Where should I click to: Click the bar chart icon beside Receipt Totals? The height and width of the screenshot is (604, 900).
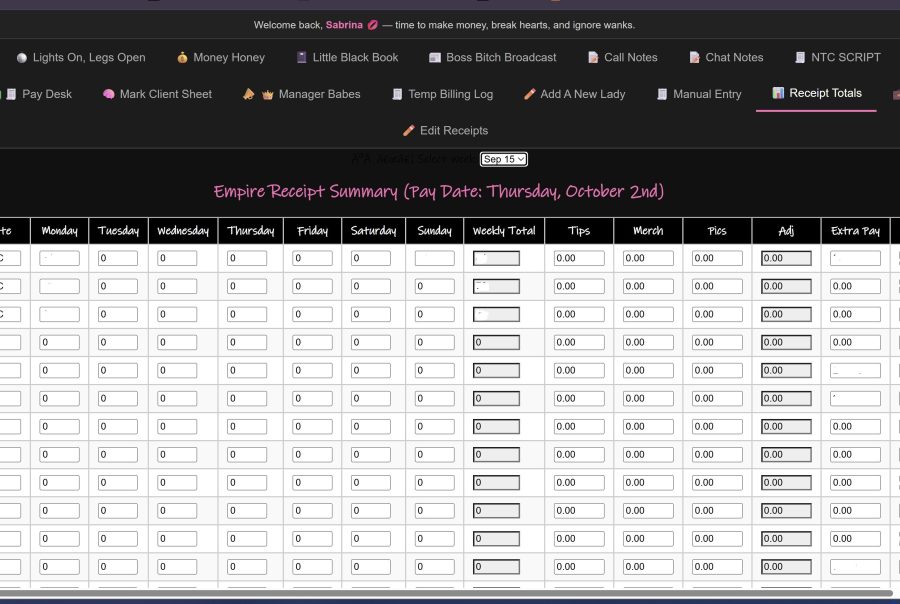click(x=778, y=93)
